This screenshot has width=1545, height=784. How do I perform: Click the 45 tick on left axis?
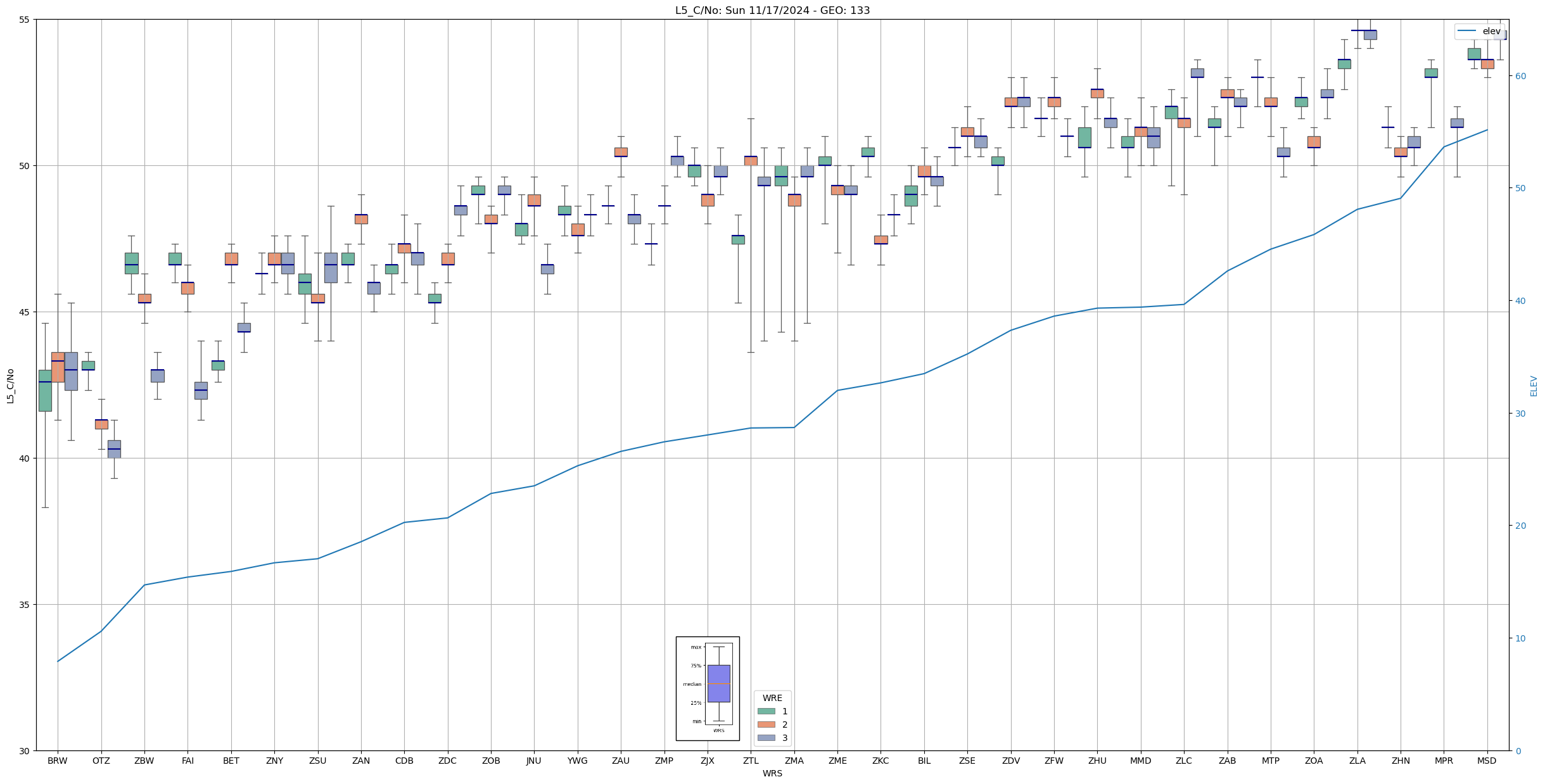(x=25, y=312)
